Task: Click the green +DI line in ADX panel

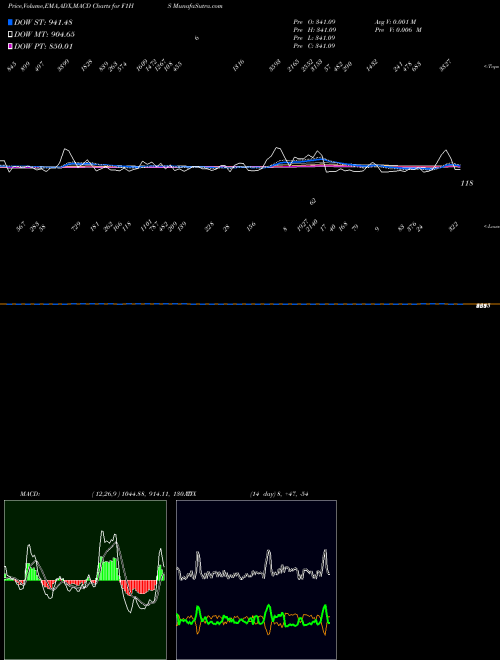Action: (x=253, y=617)
